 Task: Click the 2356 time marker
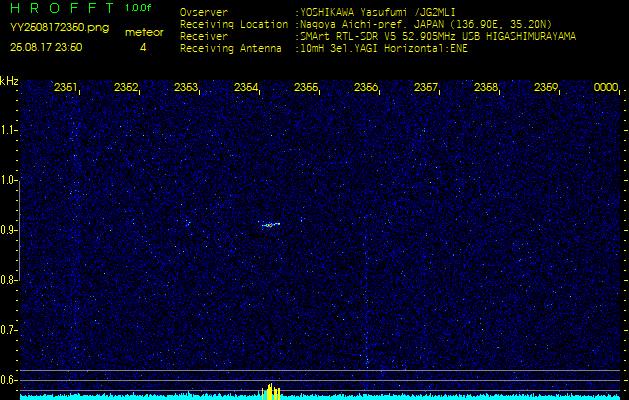366,87
